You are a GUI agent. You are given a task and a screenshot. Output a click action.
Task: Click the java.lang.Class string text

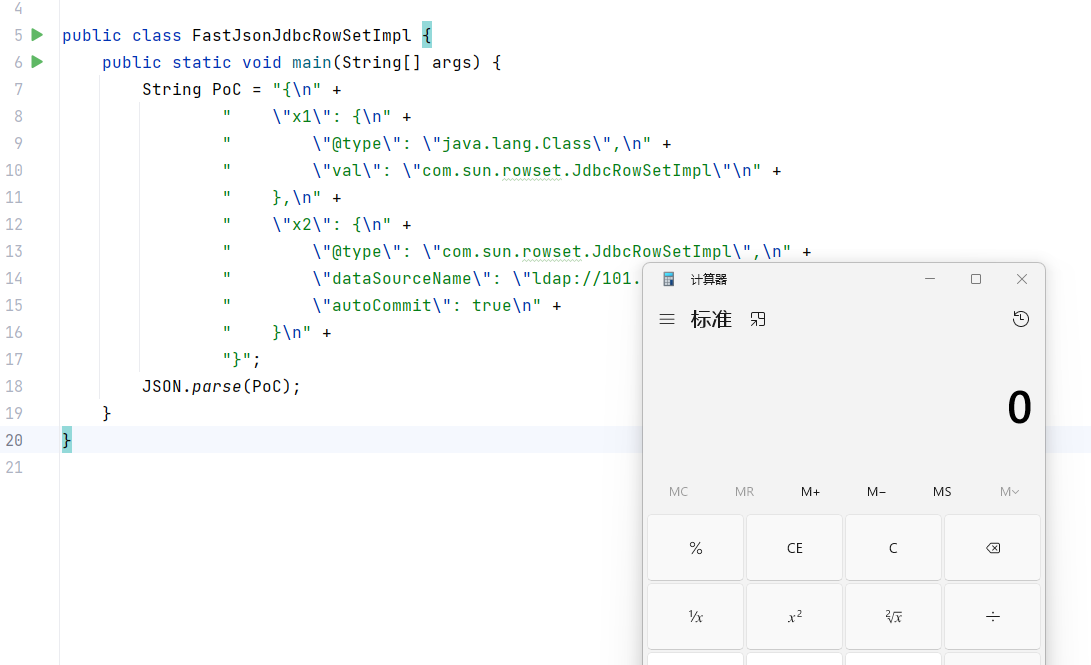tap(517, 144)
